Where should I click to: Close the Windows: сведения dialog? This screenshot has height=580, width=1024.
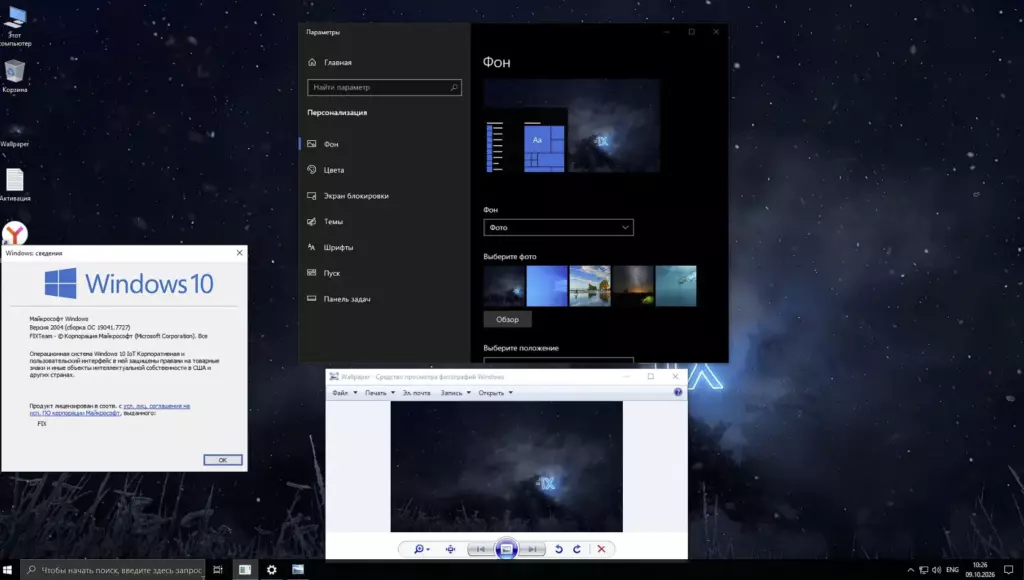[239, 253]
